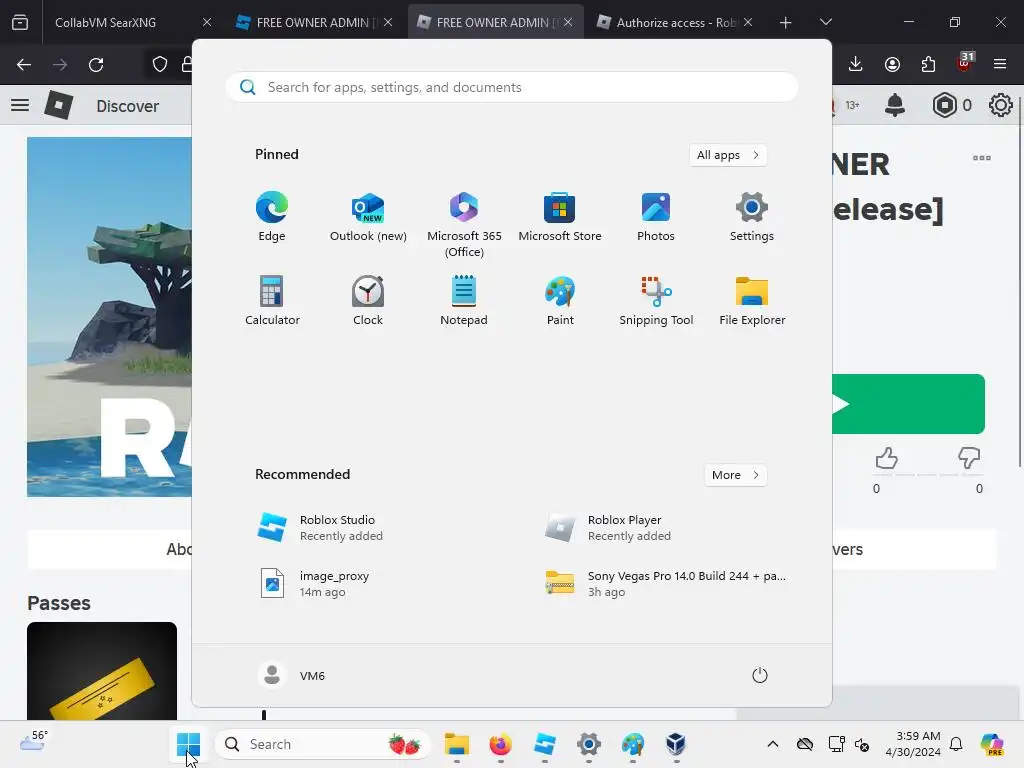Open weather widget showing 56°
Image resolution: width=1024 pixels, height=768 pixels.
click(34, 741)
